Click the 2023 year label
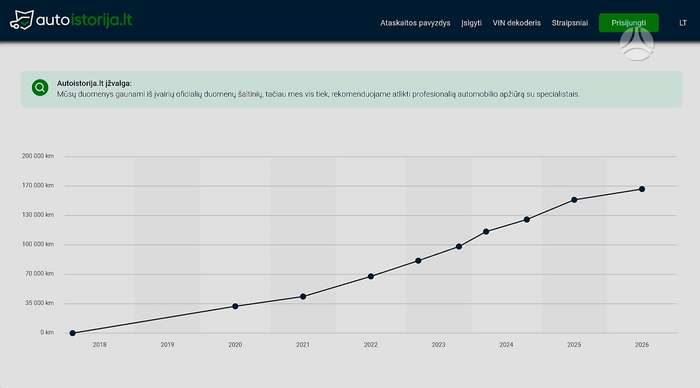This screenshot has height=388, width=700. pos(438,345)
